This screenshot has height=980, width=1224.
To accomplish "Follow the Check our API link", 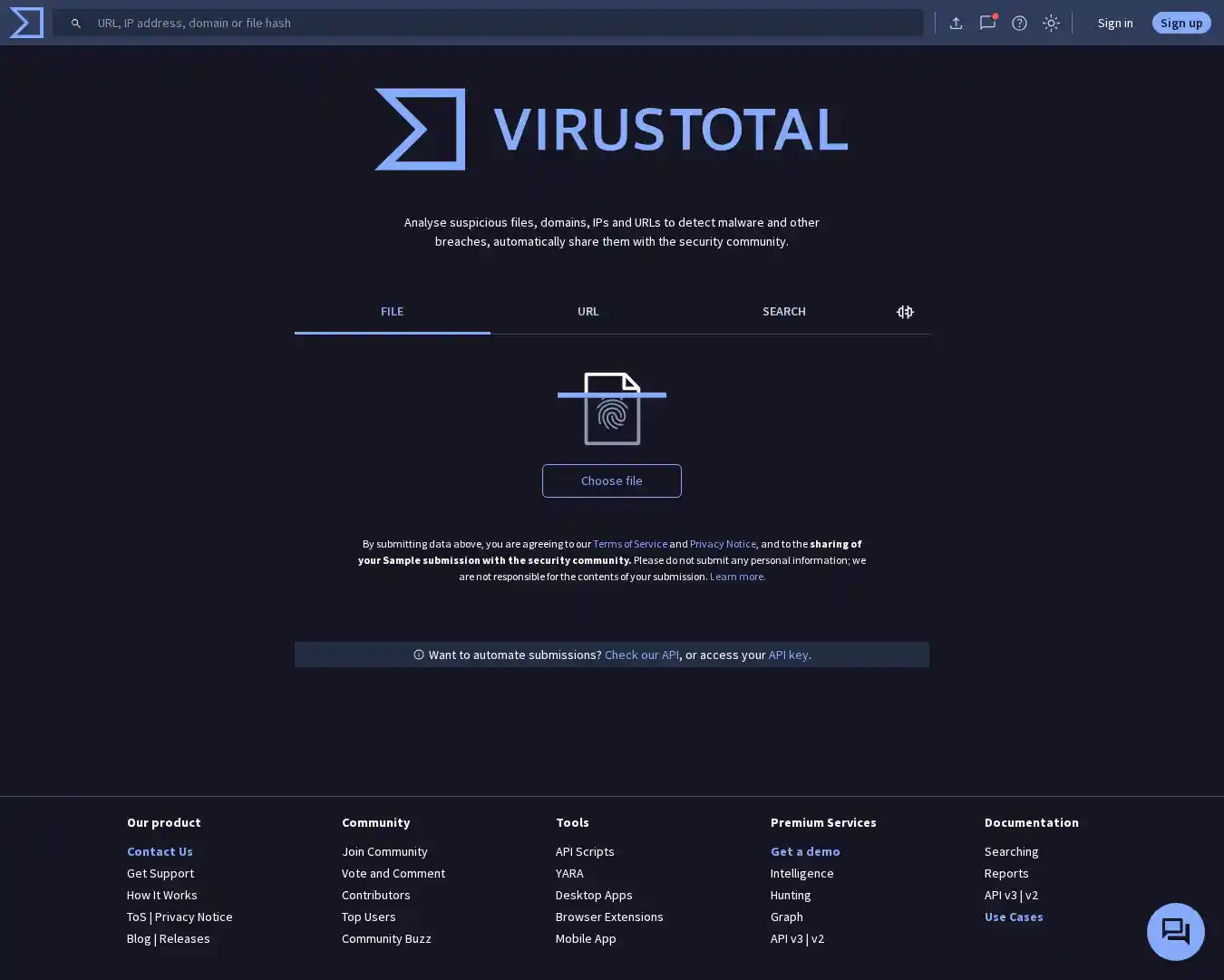I will click(x=641, y=655).
